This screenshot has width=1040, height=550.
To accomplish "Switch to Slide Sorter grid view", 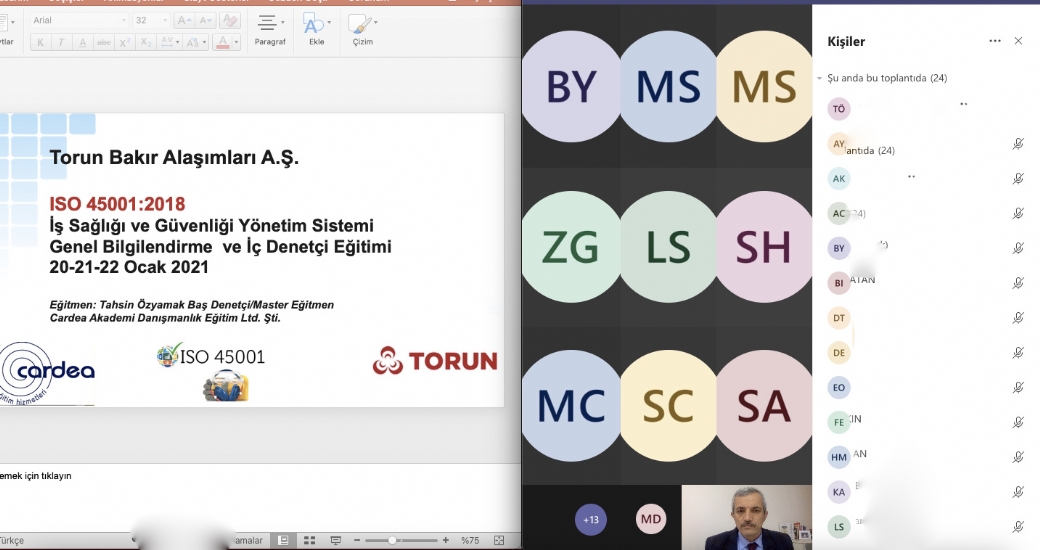I will [x=309, y=541].
